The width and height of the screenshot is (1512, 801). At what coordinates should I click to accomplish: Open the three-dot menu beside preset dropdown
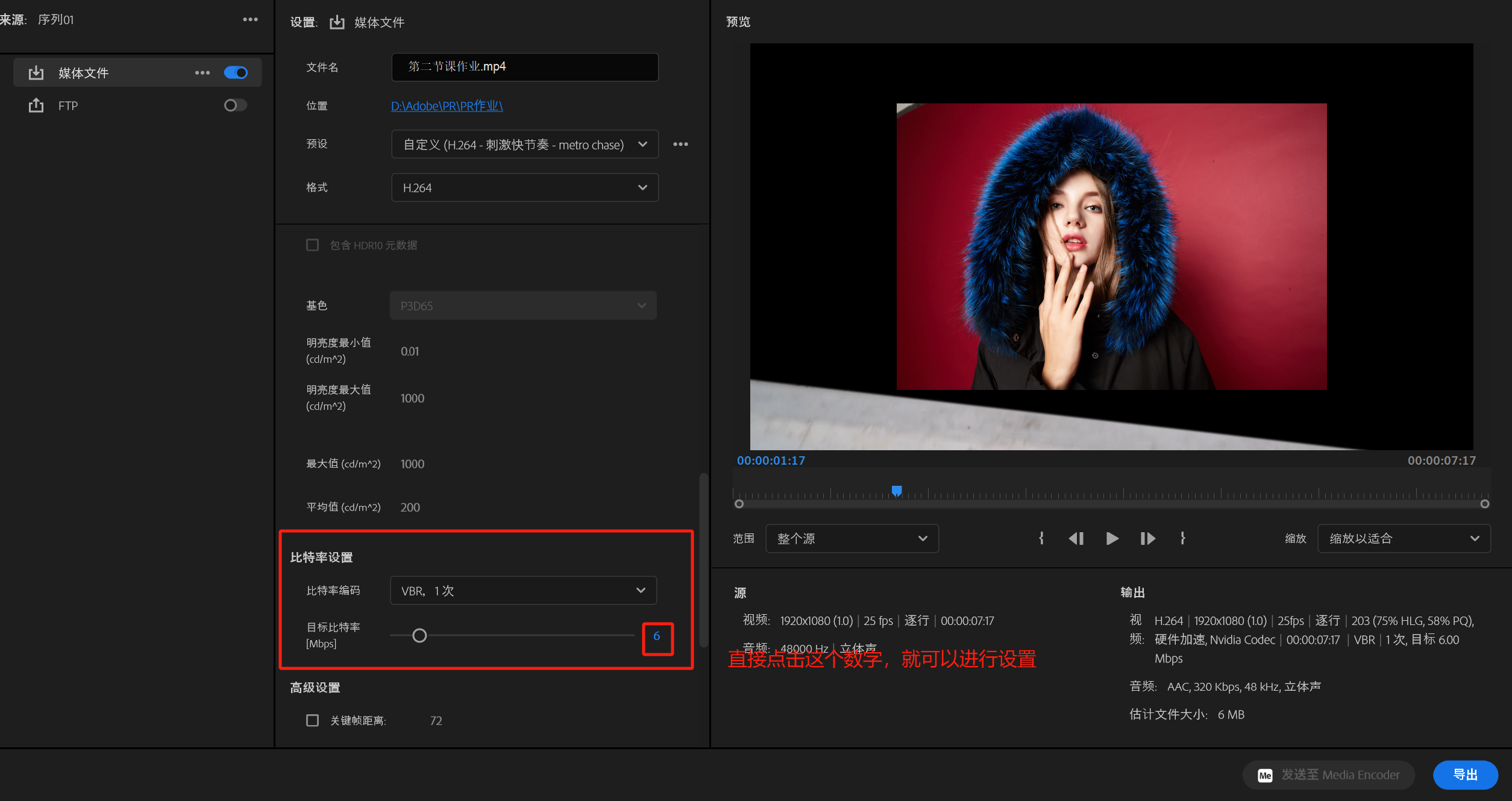click(680, 144)
